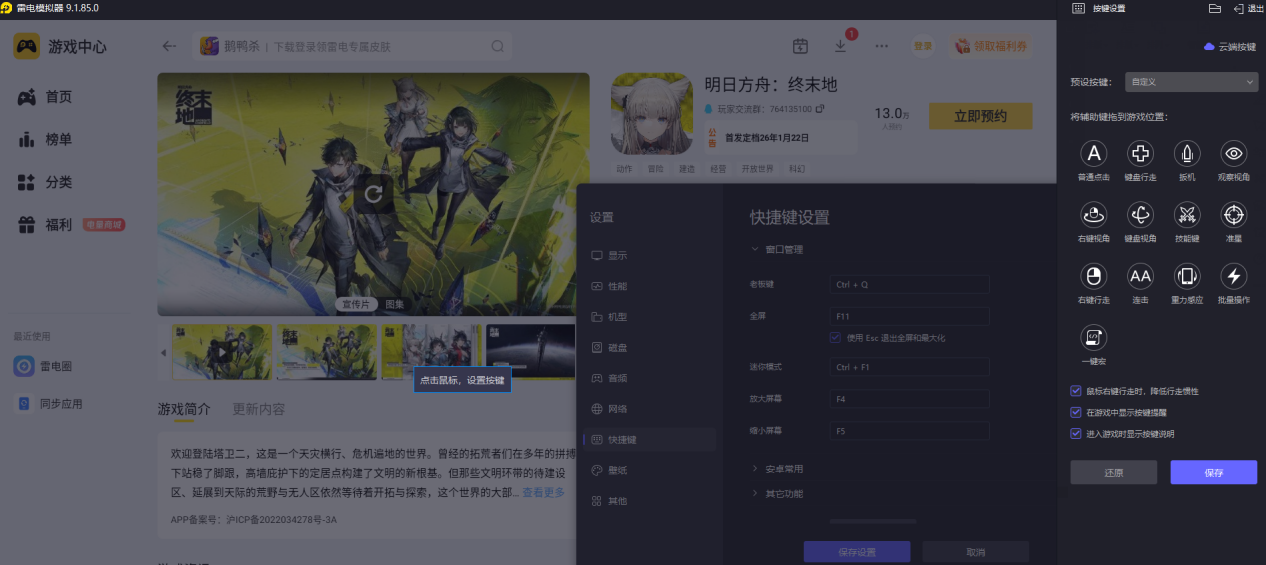Go to 福利 in game center sidebar

pos(46,225)
